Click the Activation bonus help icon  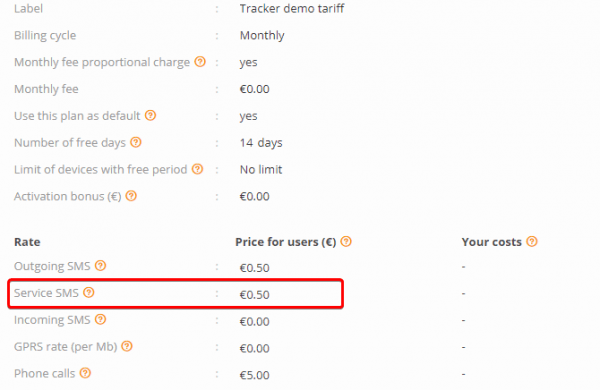coord(131,196)
